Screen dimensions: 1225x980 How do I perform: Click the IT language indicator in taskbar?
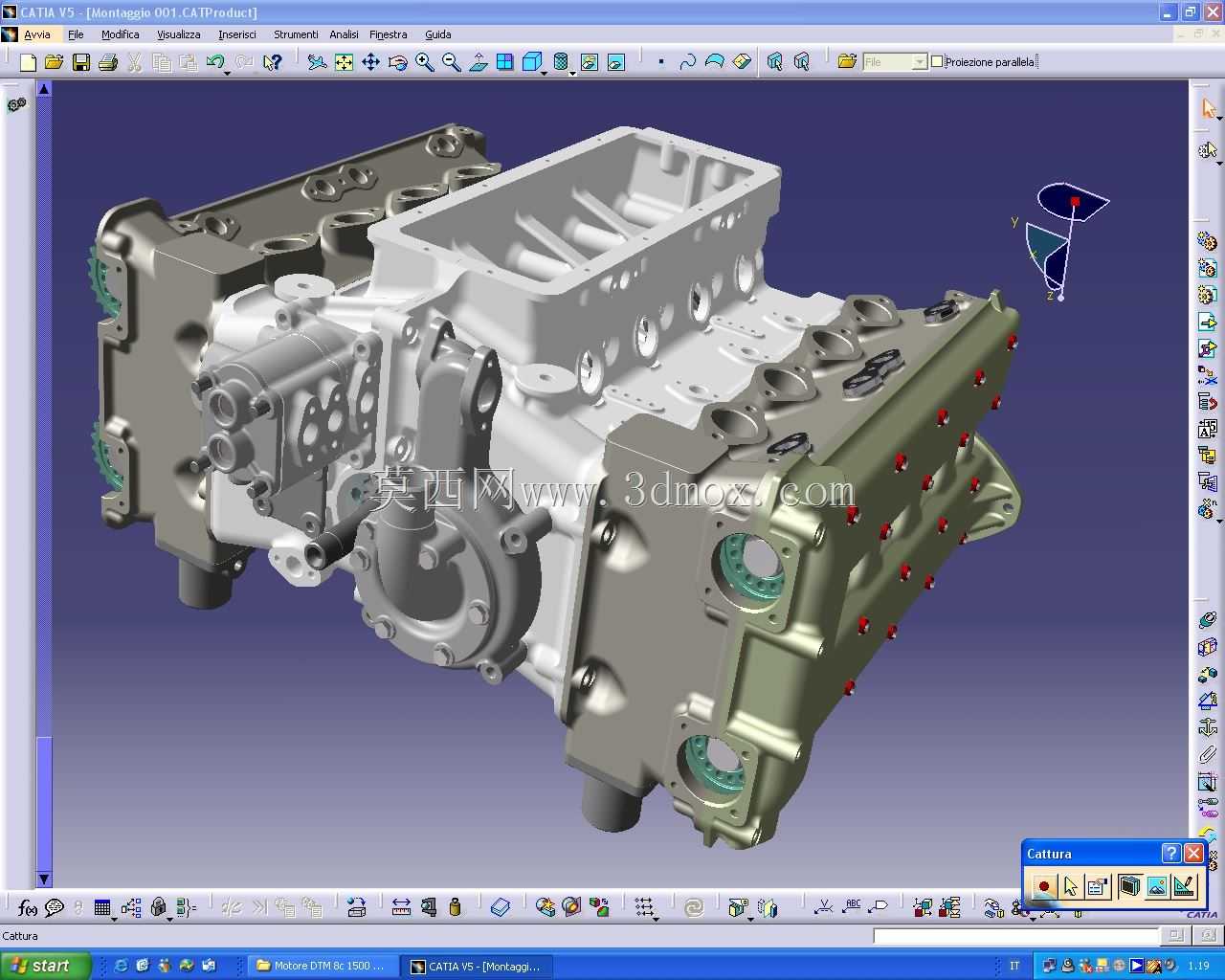point(1014,966)
